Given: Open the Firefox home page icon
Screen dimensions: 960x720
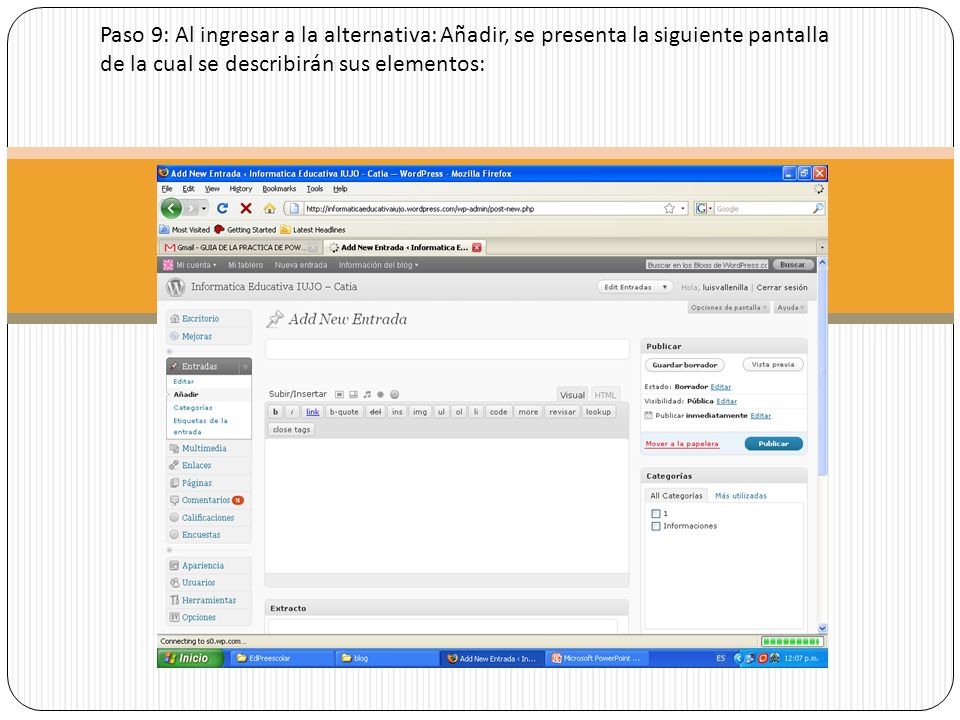Looking at the screenshot, I should (x=269, y=208).
